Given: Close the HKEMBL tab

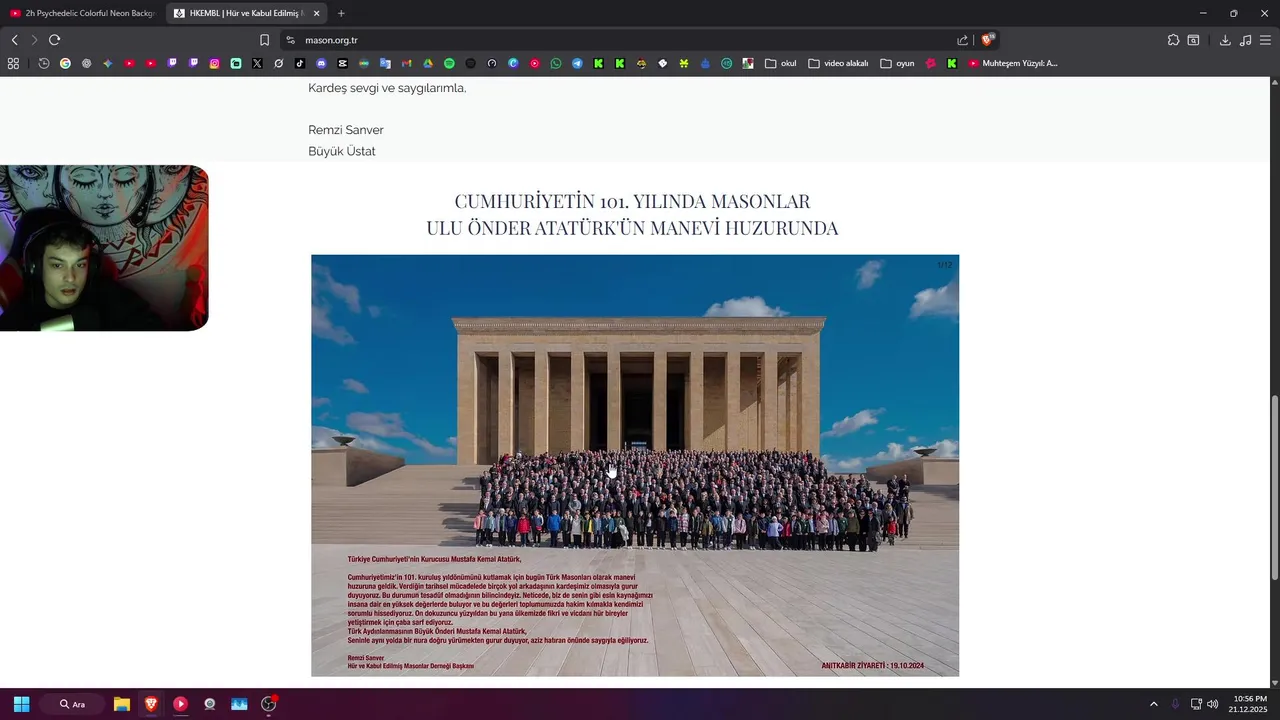Looking at the screenshot, I should pyautogui.click(x=316, y=13).
